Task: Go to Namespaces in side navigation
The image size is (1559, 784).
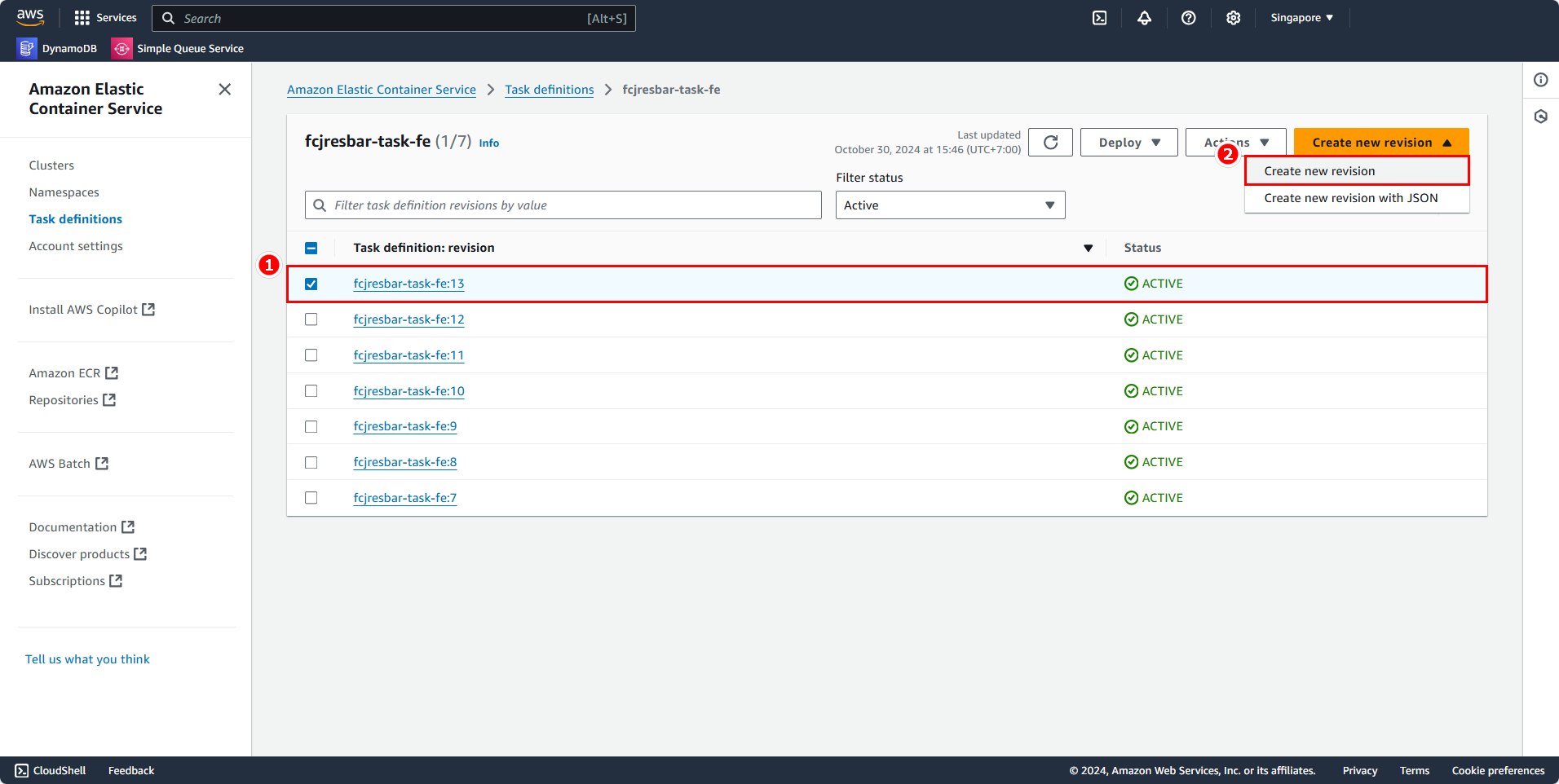Action: point(64,192)
